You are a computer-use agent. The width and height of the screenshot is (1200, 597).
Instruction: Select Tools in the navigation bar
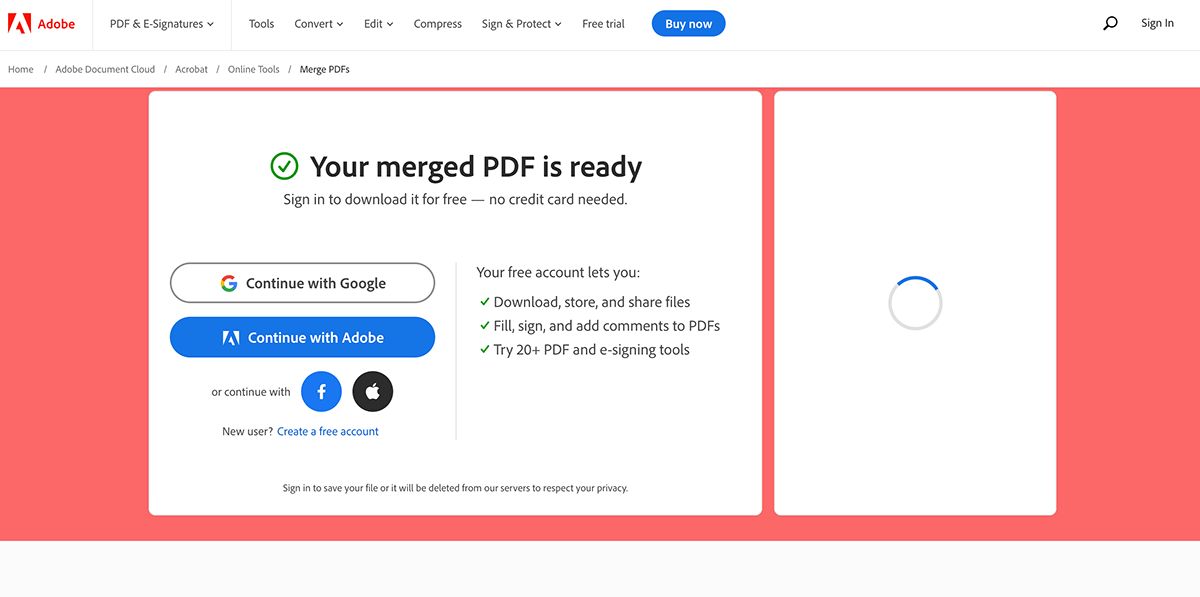[x=261, y=24]
